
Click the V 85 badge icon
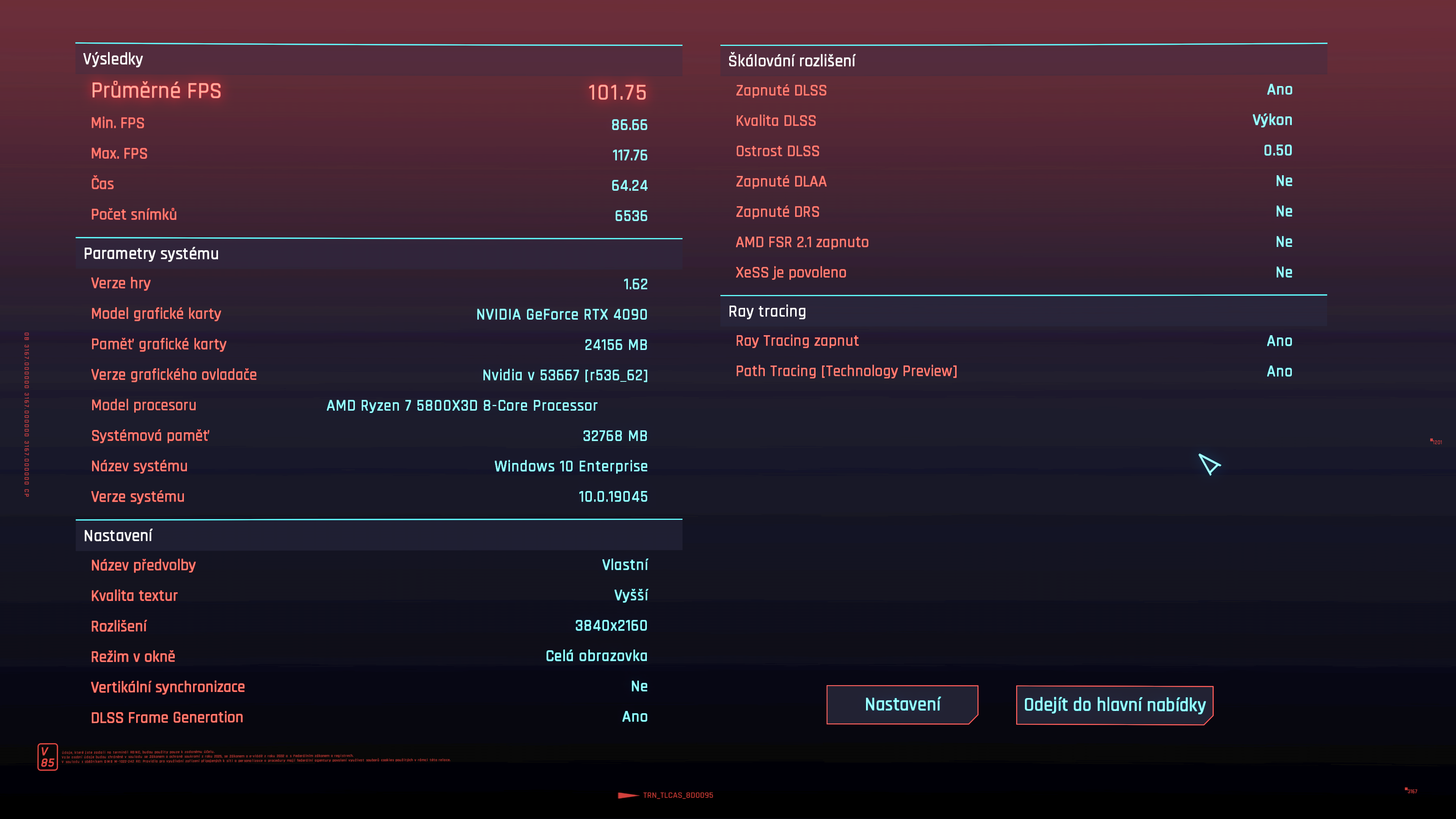[x=47, y=756]
